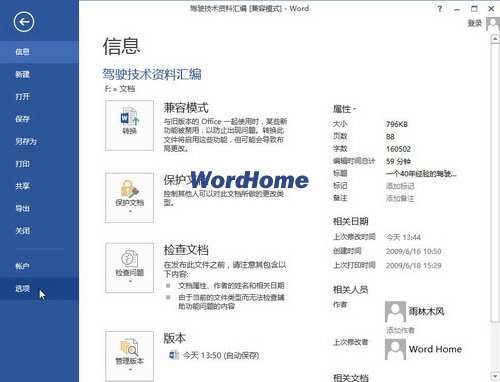Open the Check for Issues (检查问题) icon
The width and height of the screenshot is (500, 382).
click(x=129, y=268)
